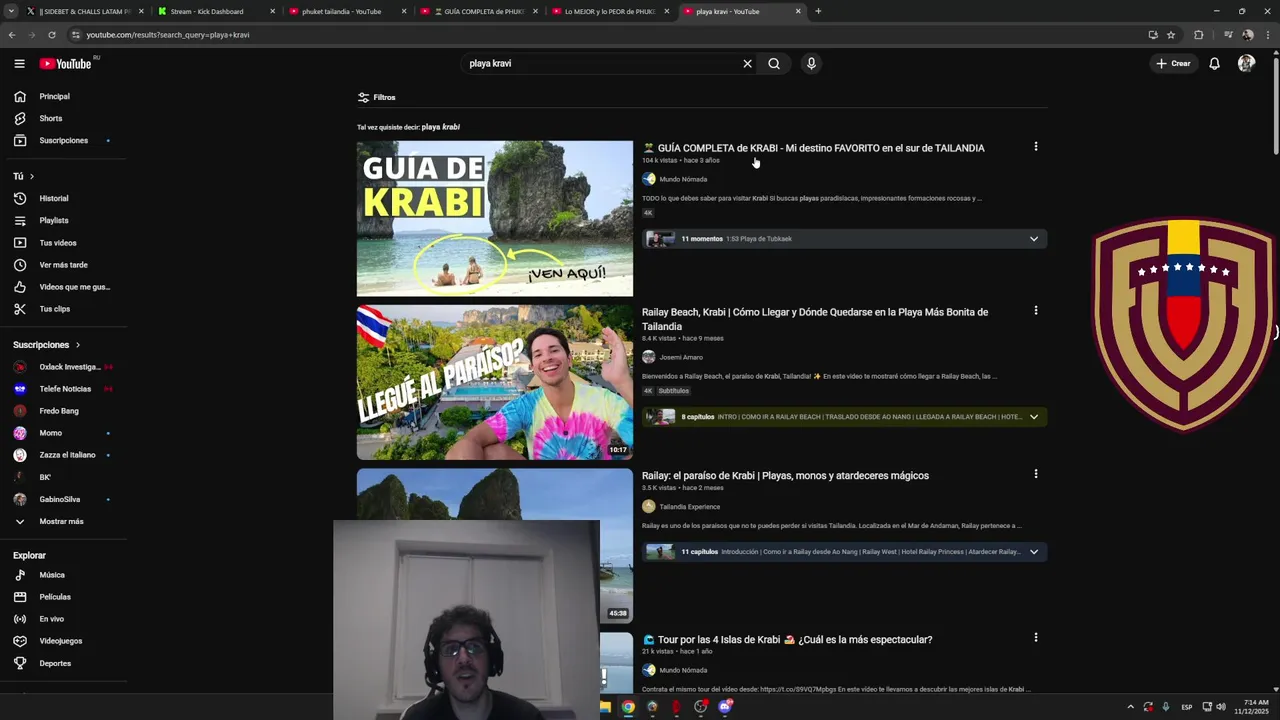Image resolution: width=1280 pixels, height=720 pixels.
Task: Switch to the phuket tailandia - YouTube tab
Action: [x=346, y=11]
